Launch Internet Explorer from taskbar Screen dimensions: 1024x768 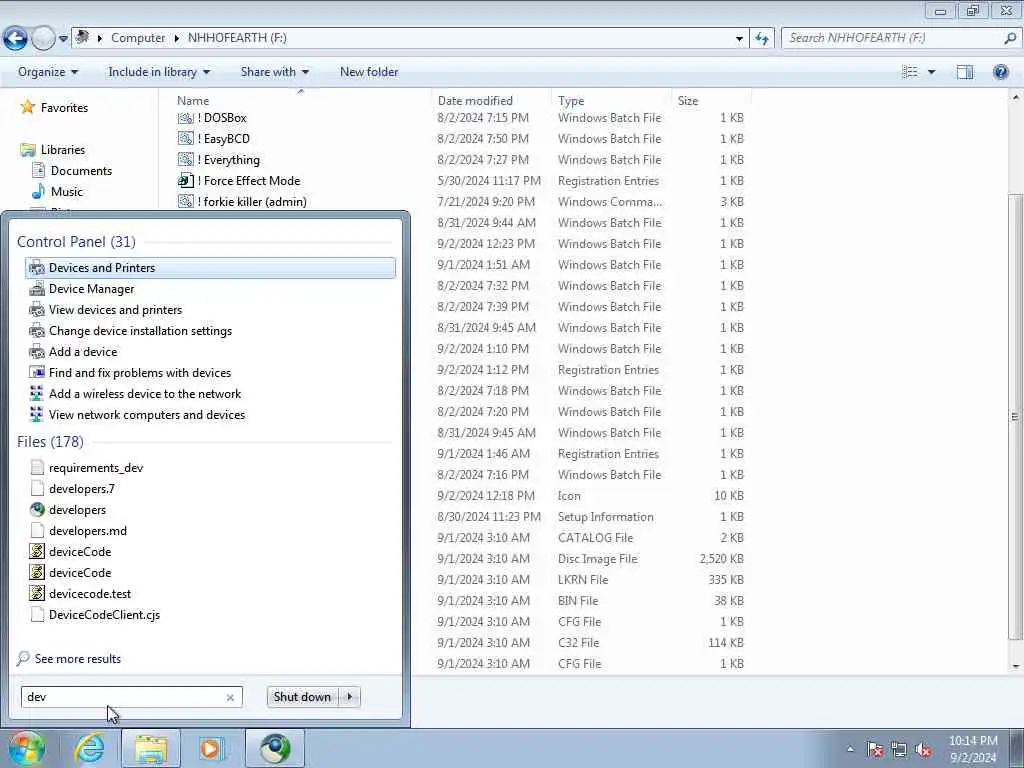coord(89,748)
